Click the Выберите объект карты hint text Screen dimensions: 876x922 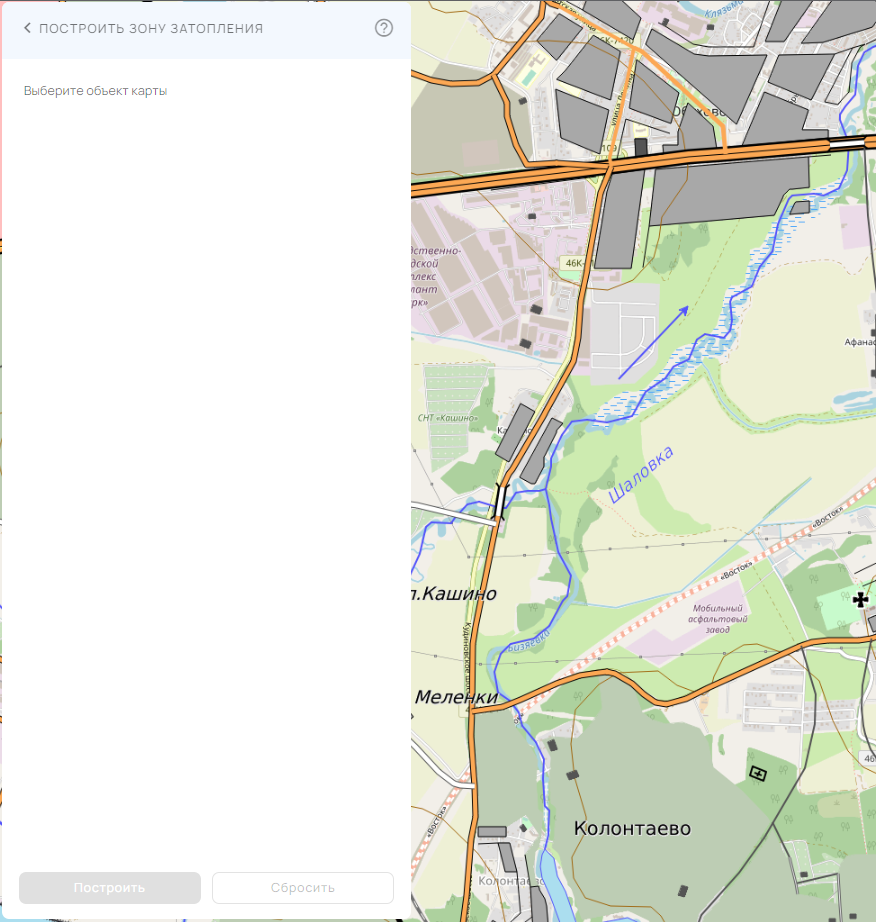coord(95,91)
